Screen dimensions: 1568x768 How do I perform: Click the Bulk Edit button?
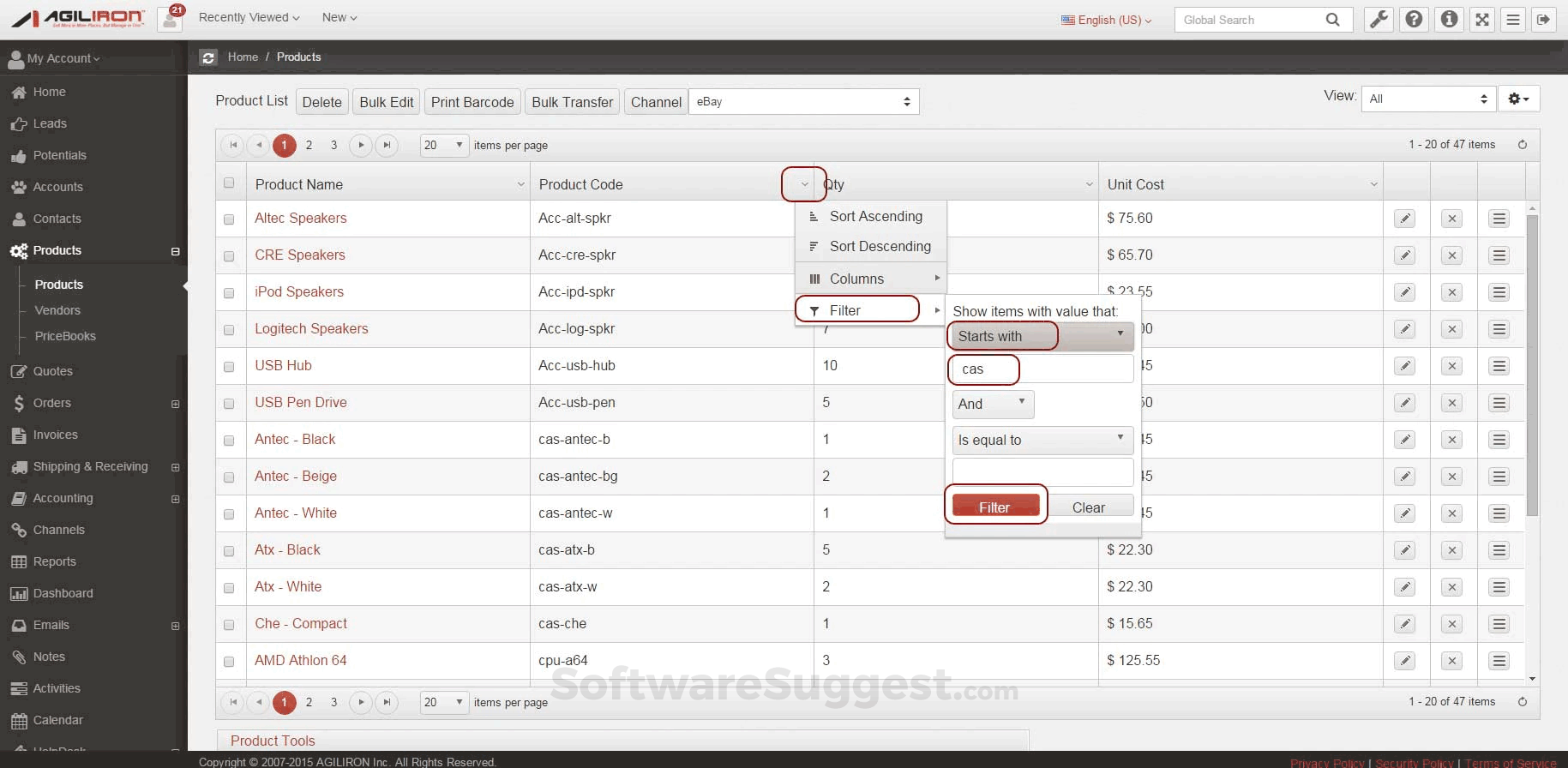[386, 102]
